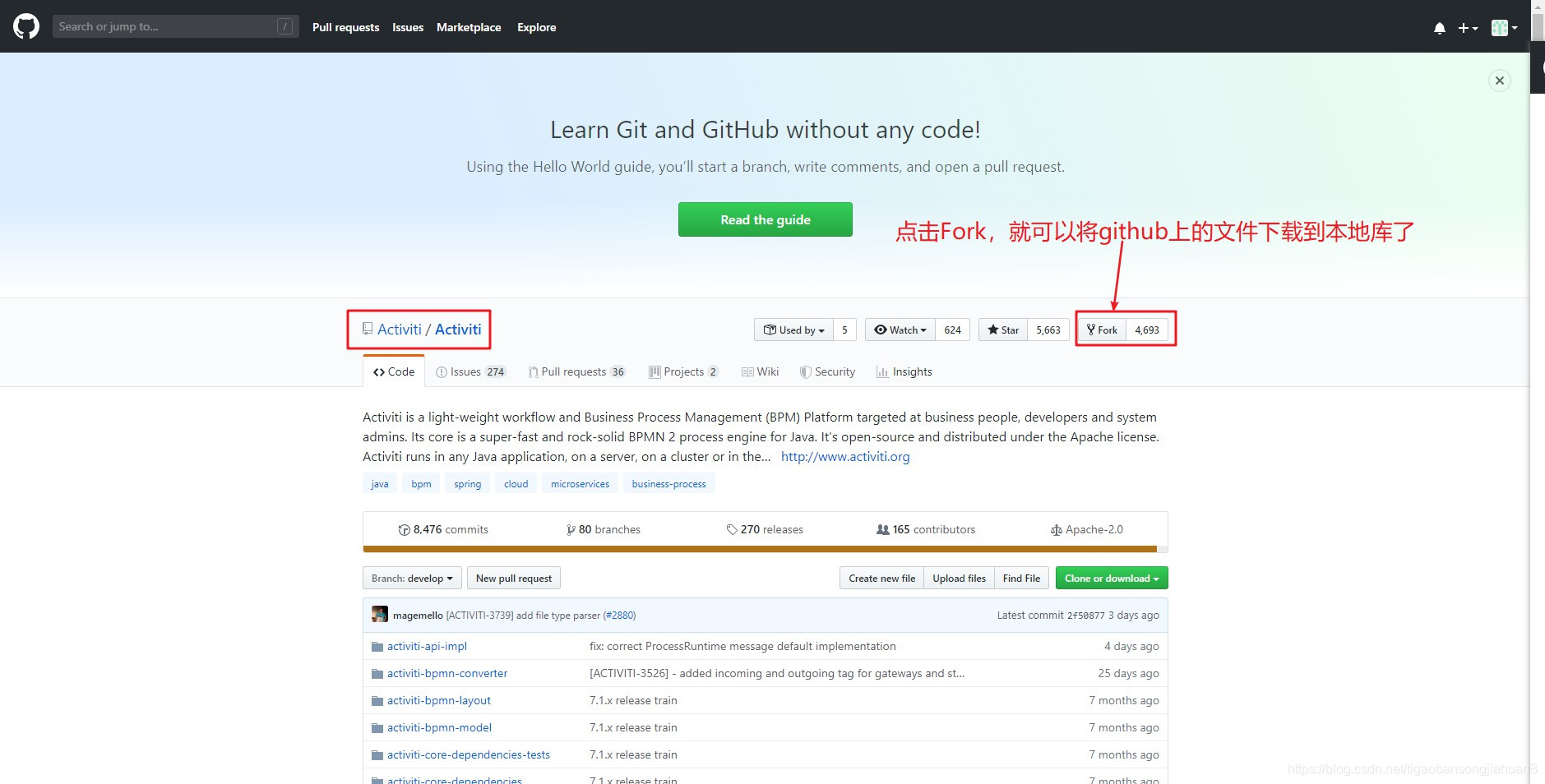1545x784 pixels.
Task: Open the stargazers count 5,663
Action: click(1048, 330)
